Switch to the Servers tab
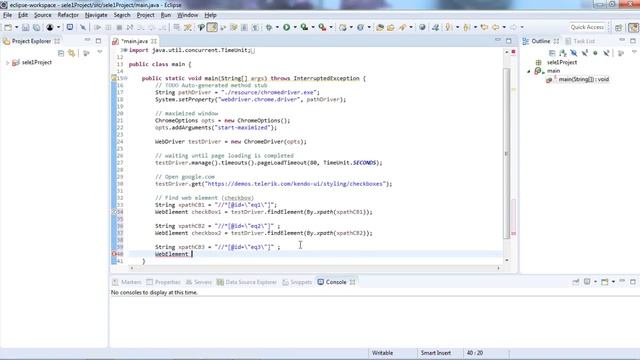Viewport: 640px width, 360px height. pos(199,282)
